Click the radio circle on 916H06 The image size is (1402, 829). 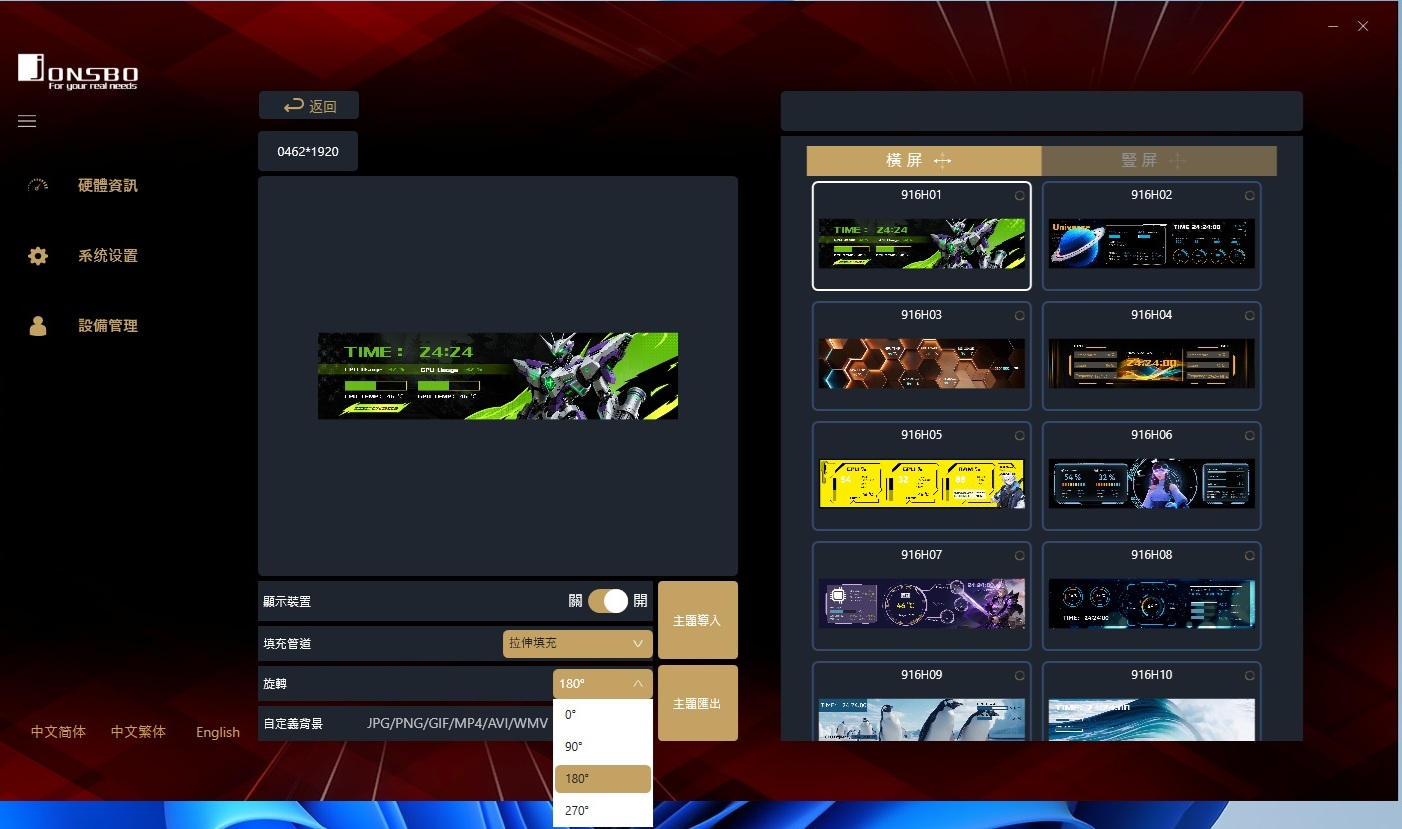[x=1249, y=436]
